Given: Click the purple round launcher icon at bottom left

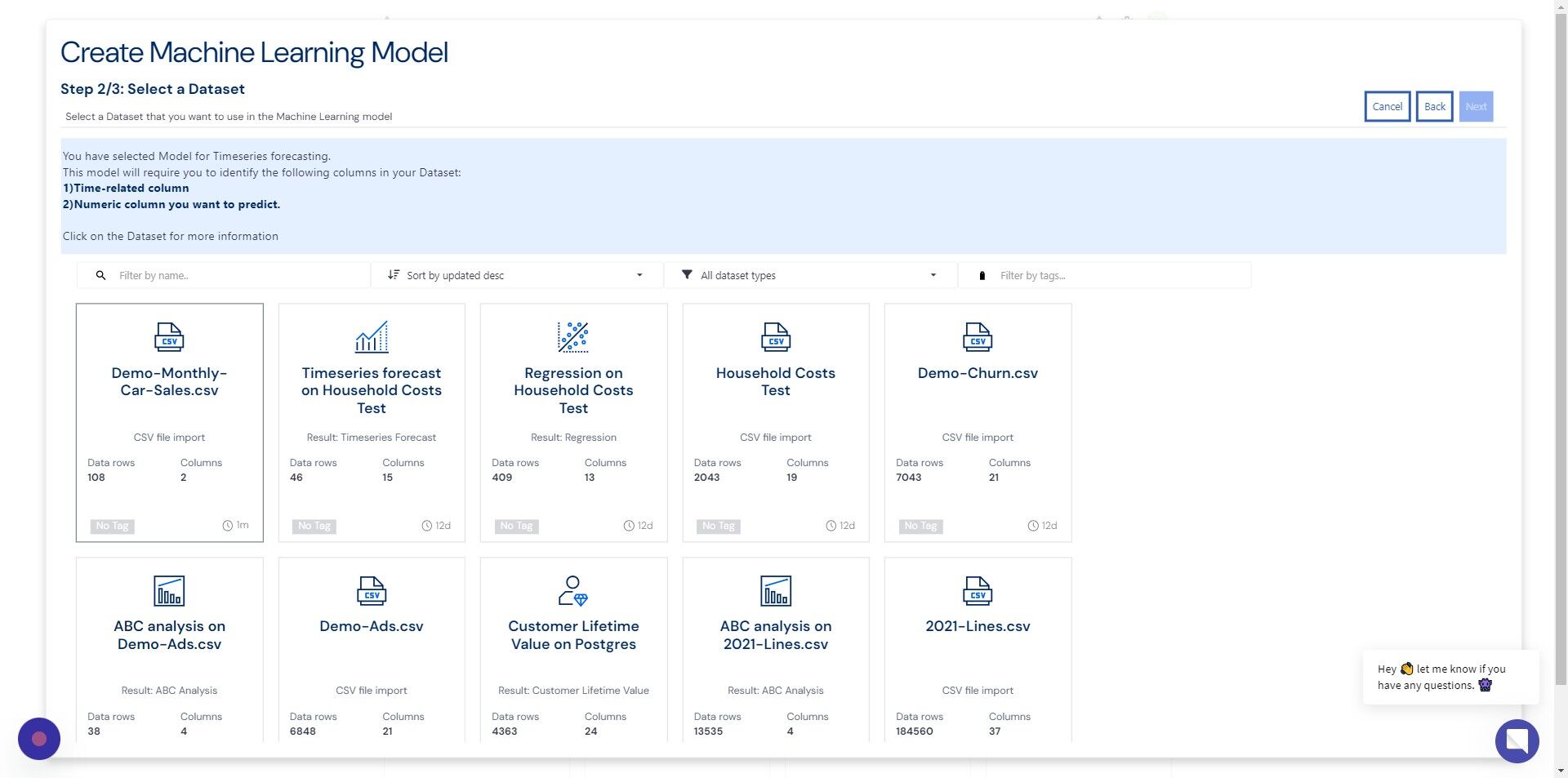Looking at the screenshot, I should click(x=39, y=739).
